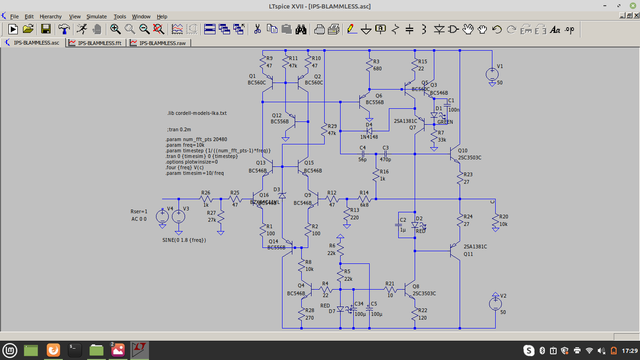
Task: Select the Diode placement tool
Action: (439, 29)
